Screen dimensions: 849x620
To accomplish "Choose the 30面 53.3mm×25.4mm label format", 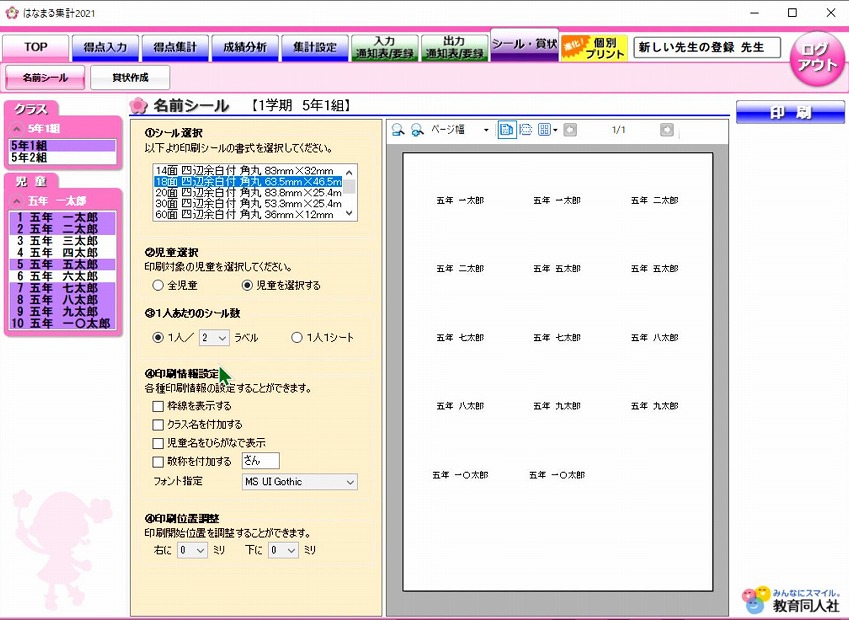I will tap(249, 204).
